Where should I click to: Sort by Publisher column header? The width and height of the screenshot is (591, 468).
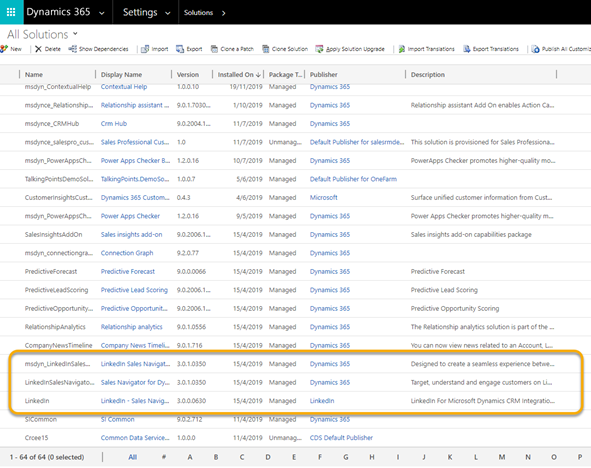tap(324, 75)
